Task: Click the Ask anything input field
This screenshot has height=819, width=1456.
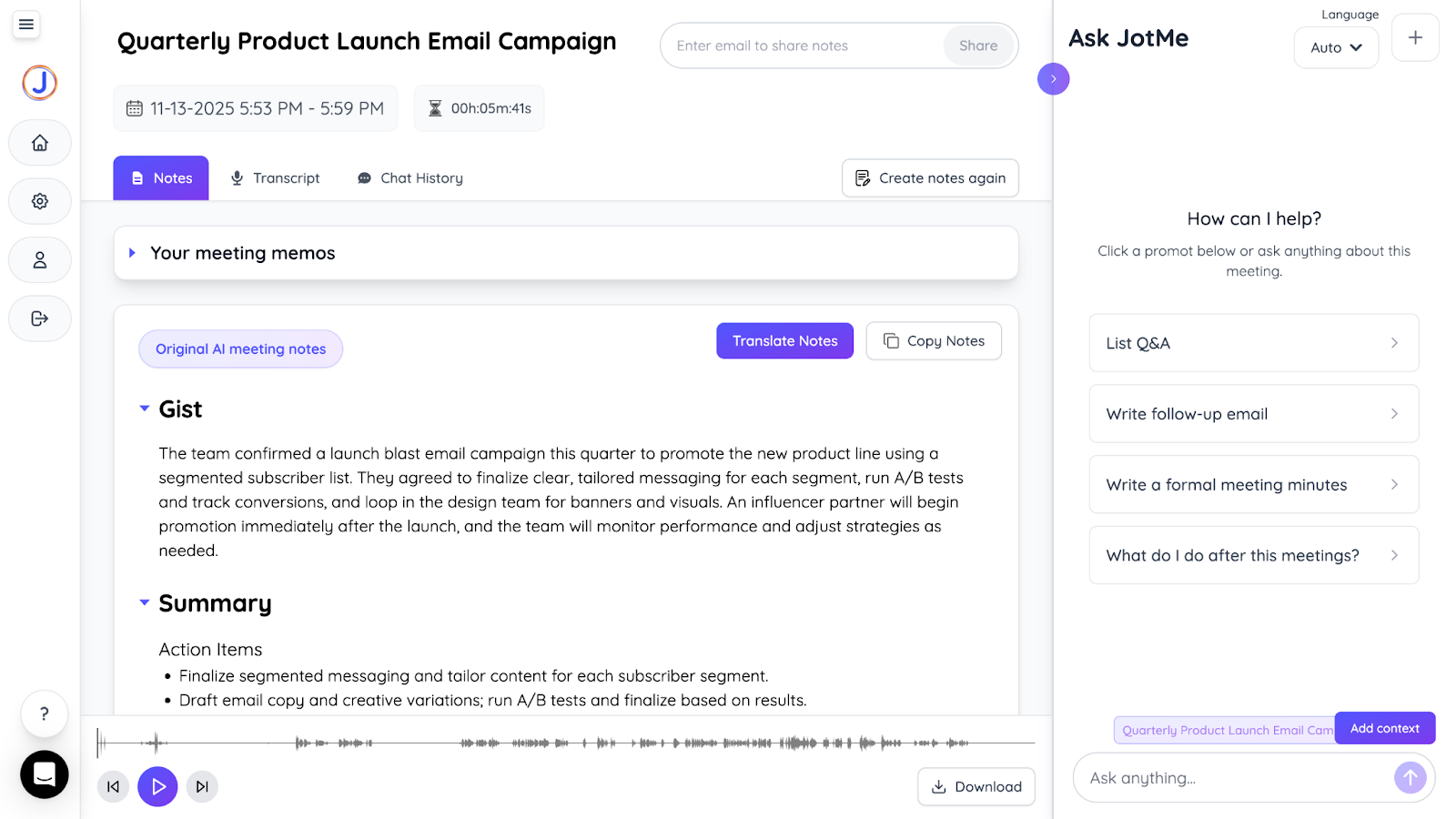Action: click(x=1228, y=777)
